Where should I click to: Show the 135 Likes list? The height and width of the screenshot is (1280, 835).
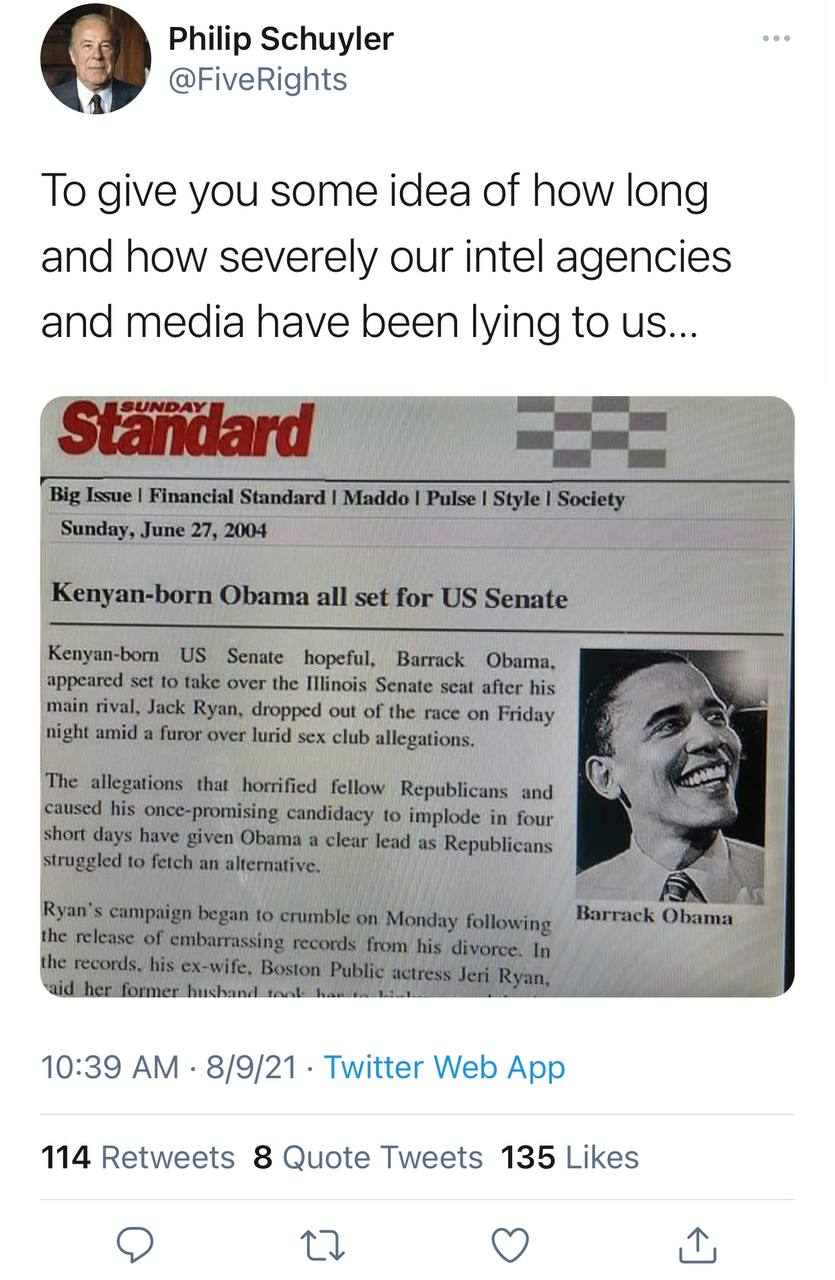click(x=570, y=1157)
